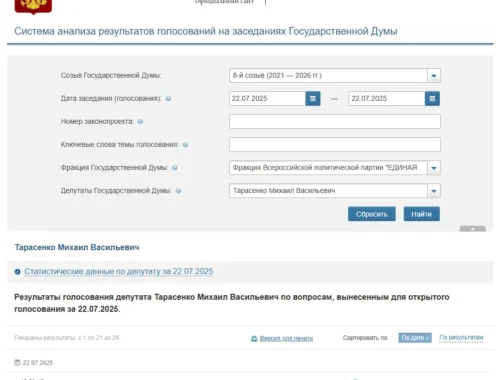Viewport: 500px width, 380px height.
Task: Click the Тарасенко Михаил Васильевич selected value
Action: pos(284,191)
